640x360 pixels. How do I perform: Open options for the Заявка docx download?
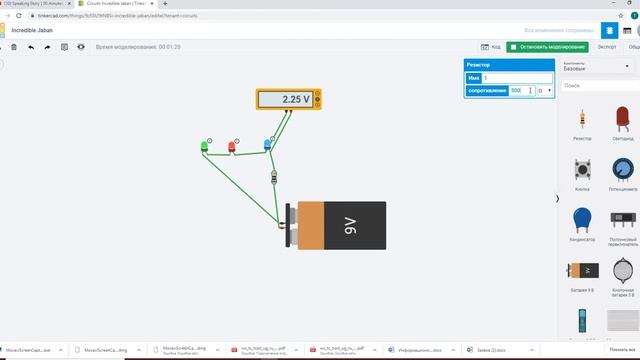pyautogui.click(x=531, y=350)
